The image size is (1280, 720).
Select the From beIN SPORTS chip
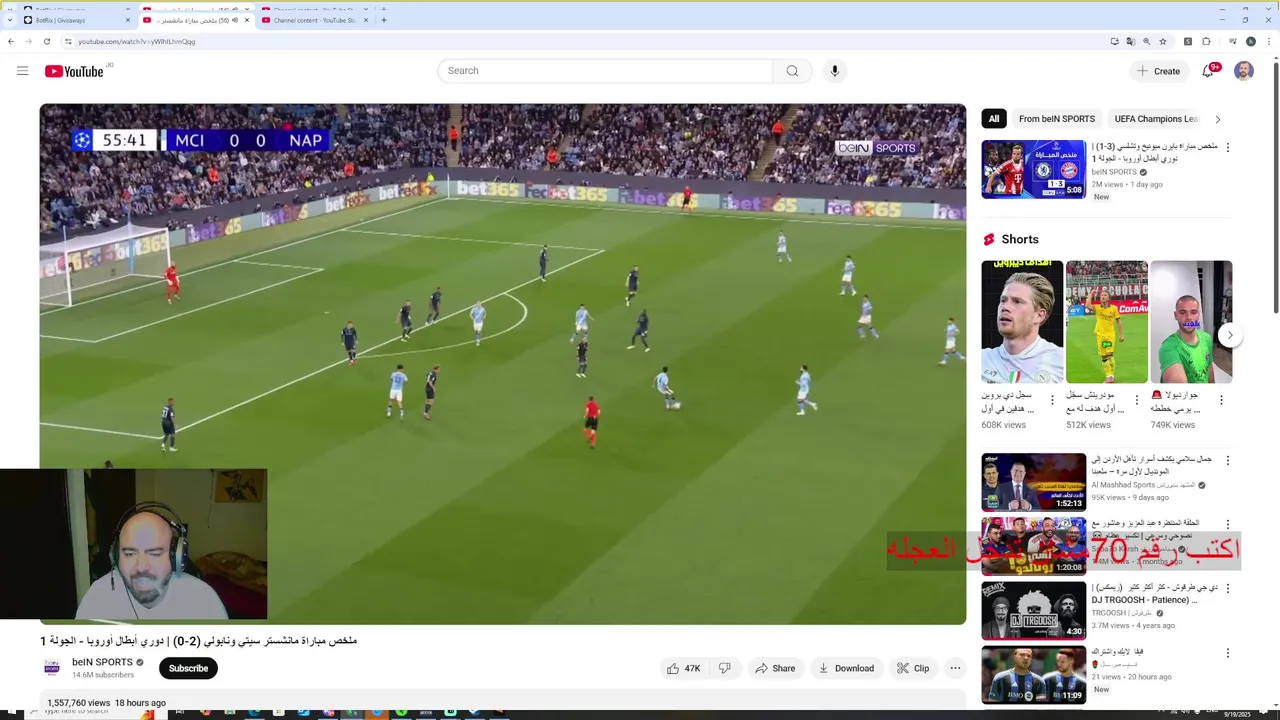tap(1057, 119)
